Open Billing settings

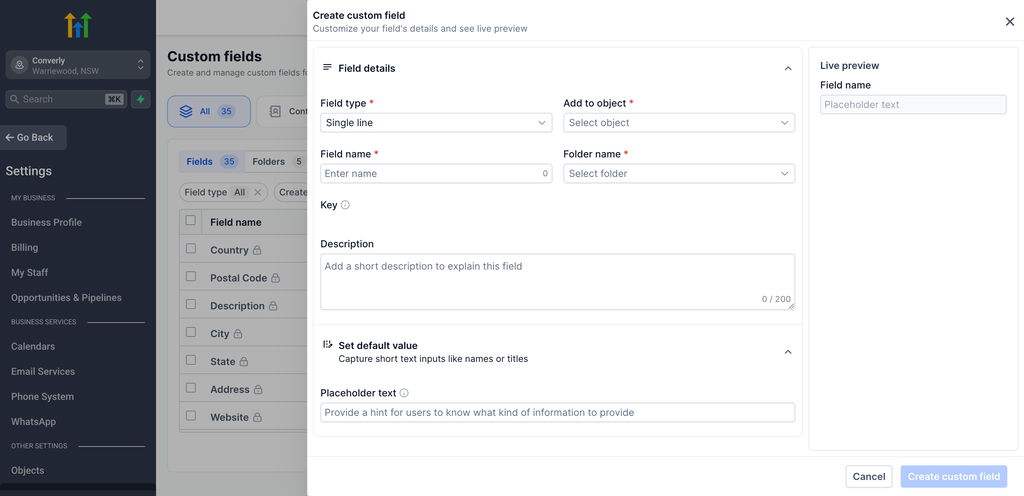[24, 247]
